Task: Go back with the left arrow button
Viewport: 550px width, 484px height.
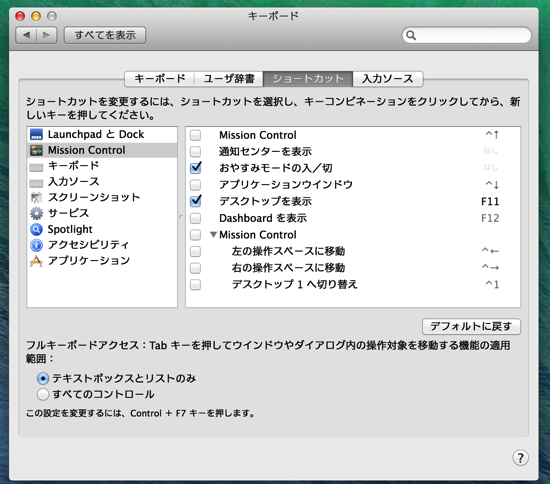Action: (x=26, y=35)
